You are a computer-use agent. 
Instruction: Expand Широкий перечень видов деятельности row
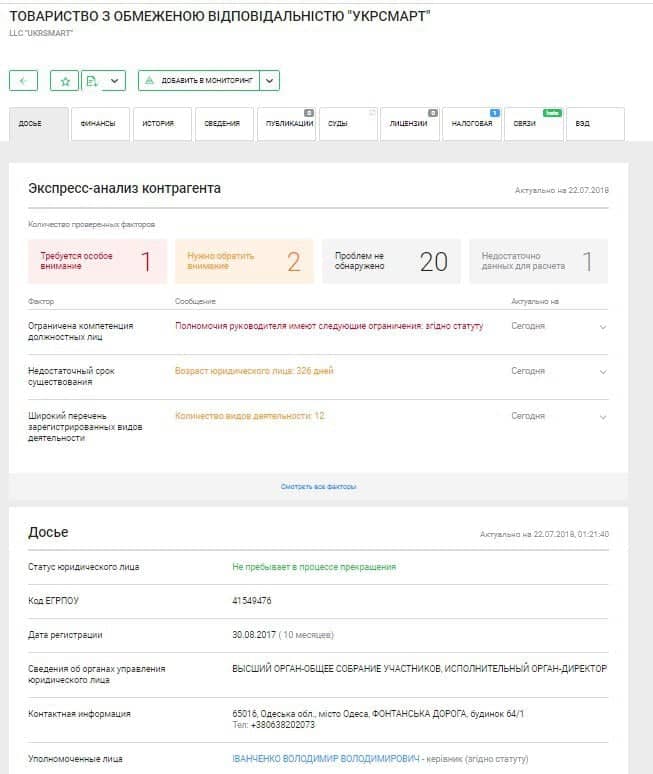click(x=603, y=417)
